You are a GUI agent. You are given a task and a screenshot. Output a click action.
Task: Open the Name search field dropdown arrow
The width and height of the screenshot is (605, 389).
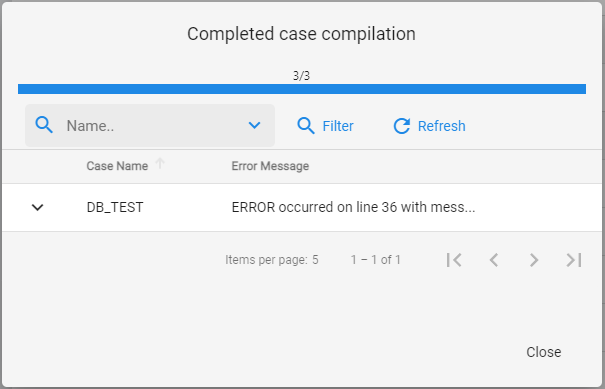tap(254, 125)
